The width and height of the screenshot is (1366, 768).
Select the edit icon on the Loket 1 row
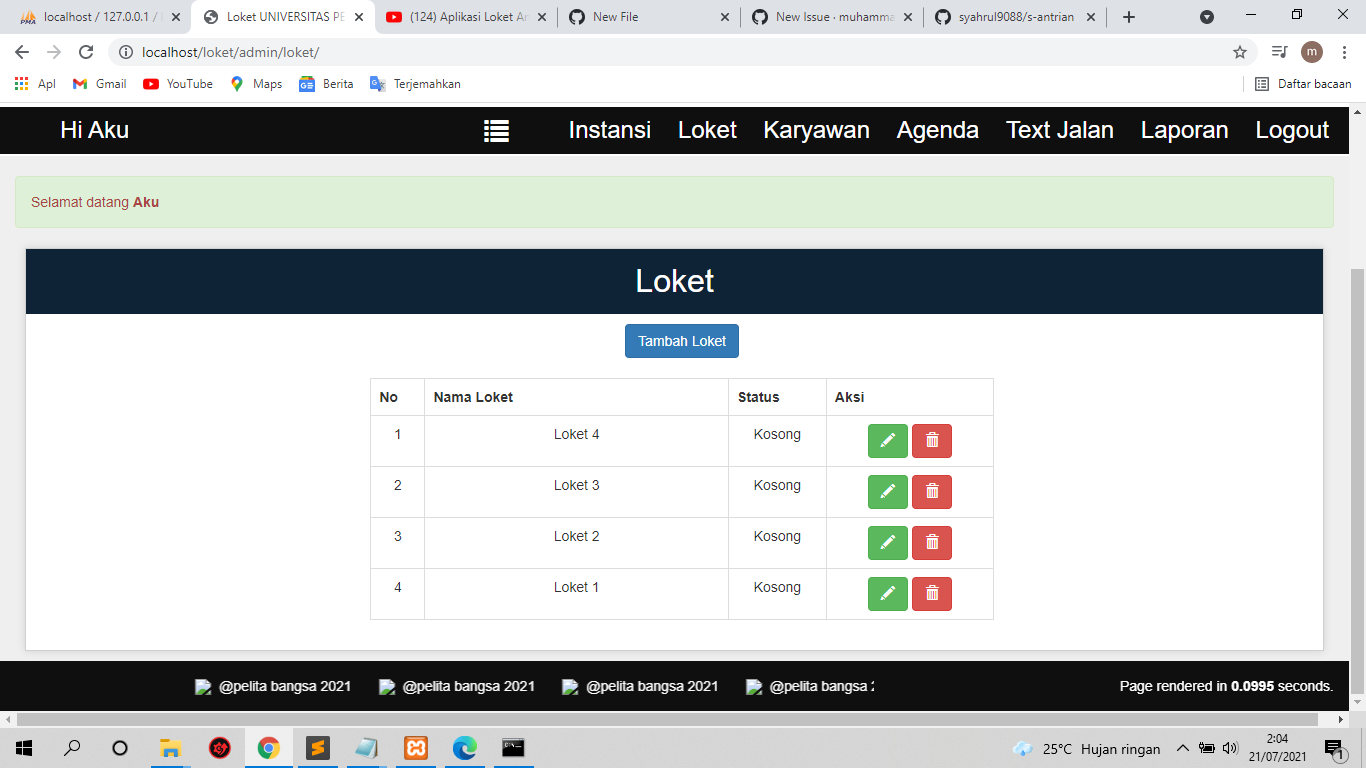click(x=887, y=593)
